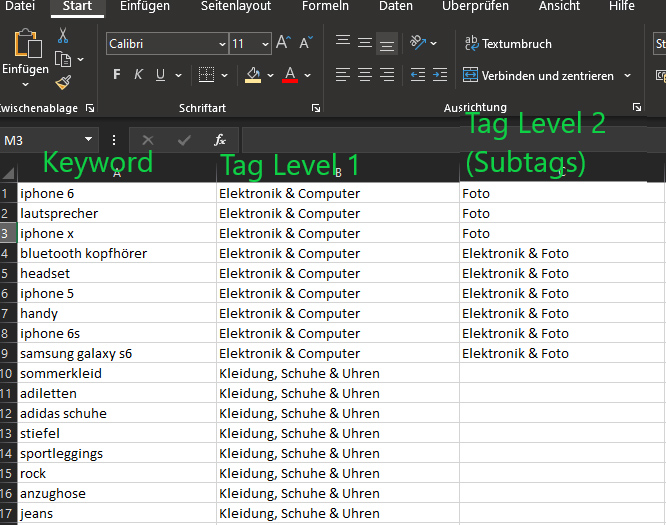Decrease font size with small A icon
Image resolution: width=666 pixels, height=525 pixels.
(x=306, y=43)
